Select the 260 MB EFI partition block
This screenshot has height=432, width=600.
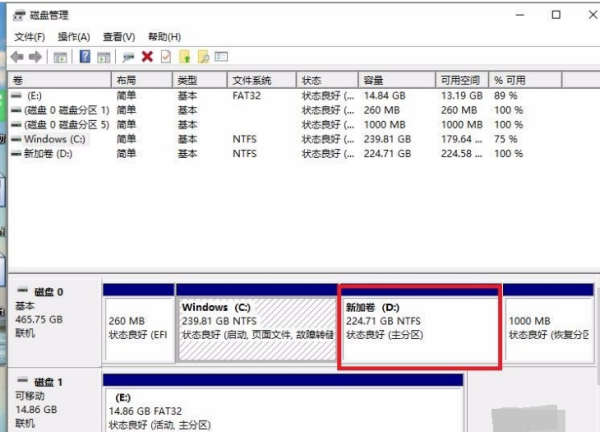click(139, 323)
